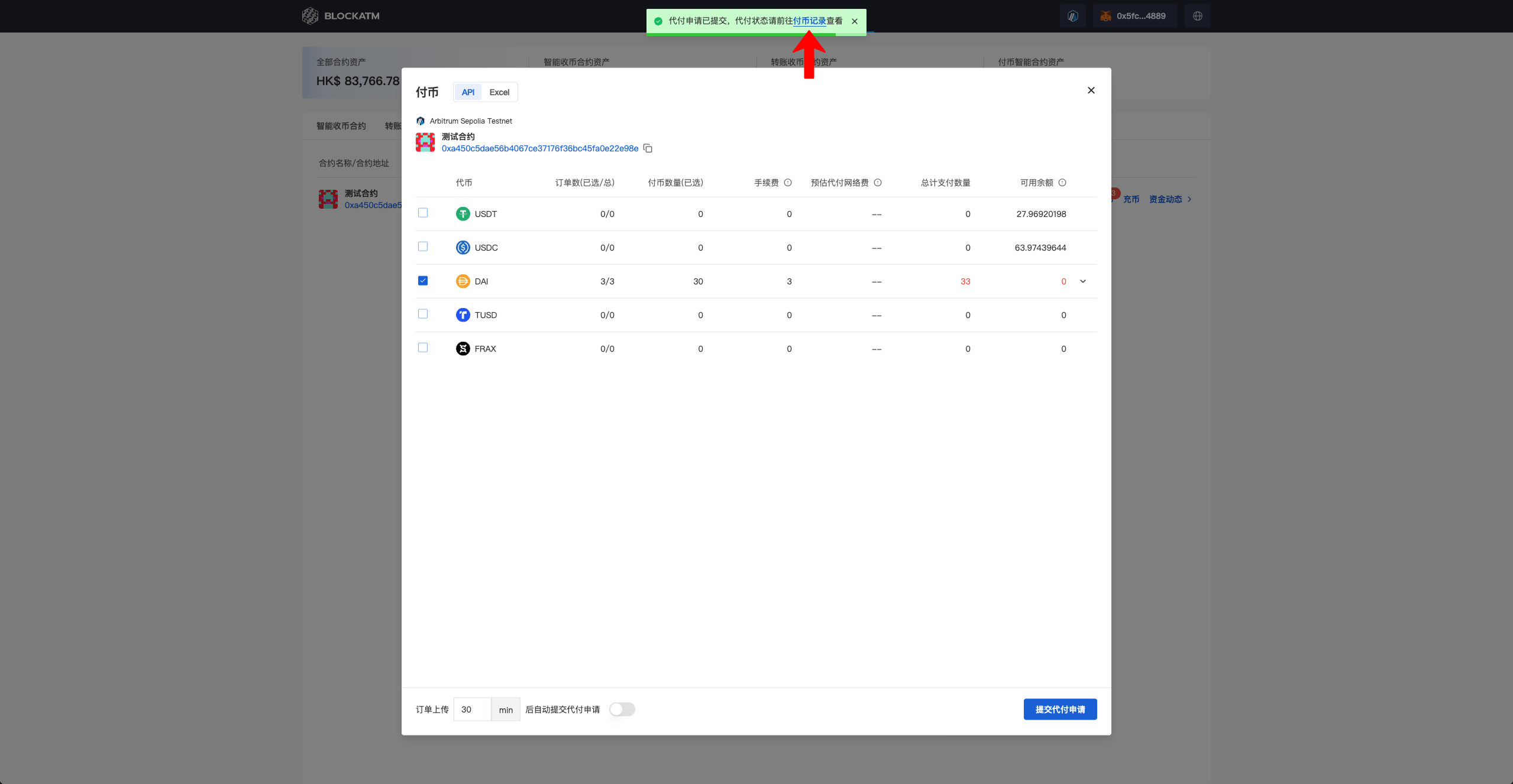Click the BLOCKATM logo
1513x784 pixels.
[x=341, y=16]
